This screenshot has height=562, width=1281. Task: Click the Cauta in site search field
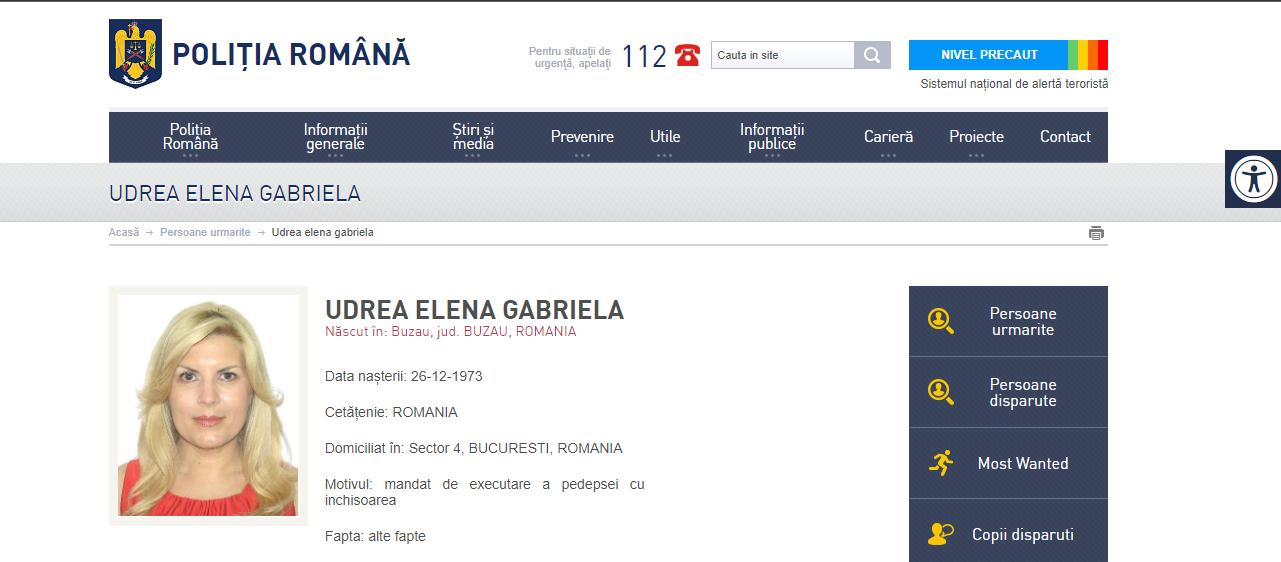(783, 55)
